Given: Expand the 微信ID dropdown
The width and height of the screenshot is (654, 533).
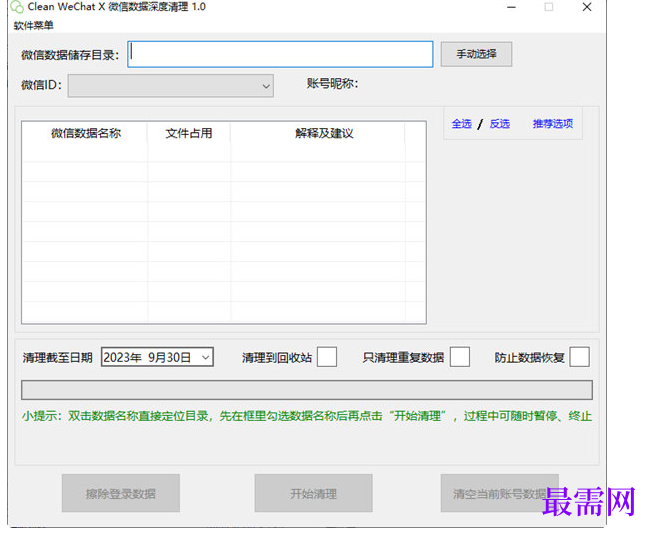Looking at the screenshot, I should (171, 86).
